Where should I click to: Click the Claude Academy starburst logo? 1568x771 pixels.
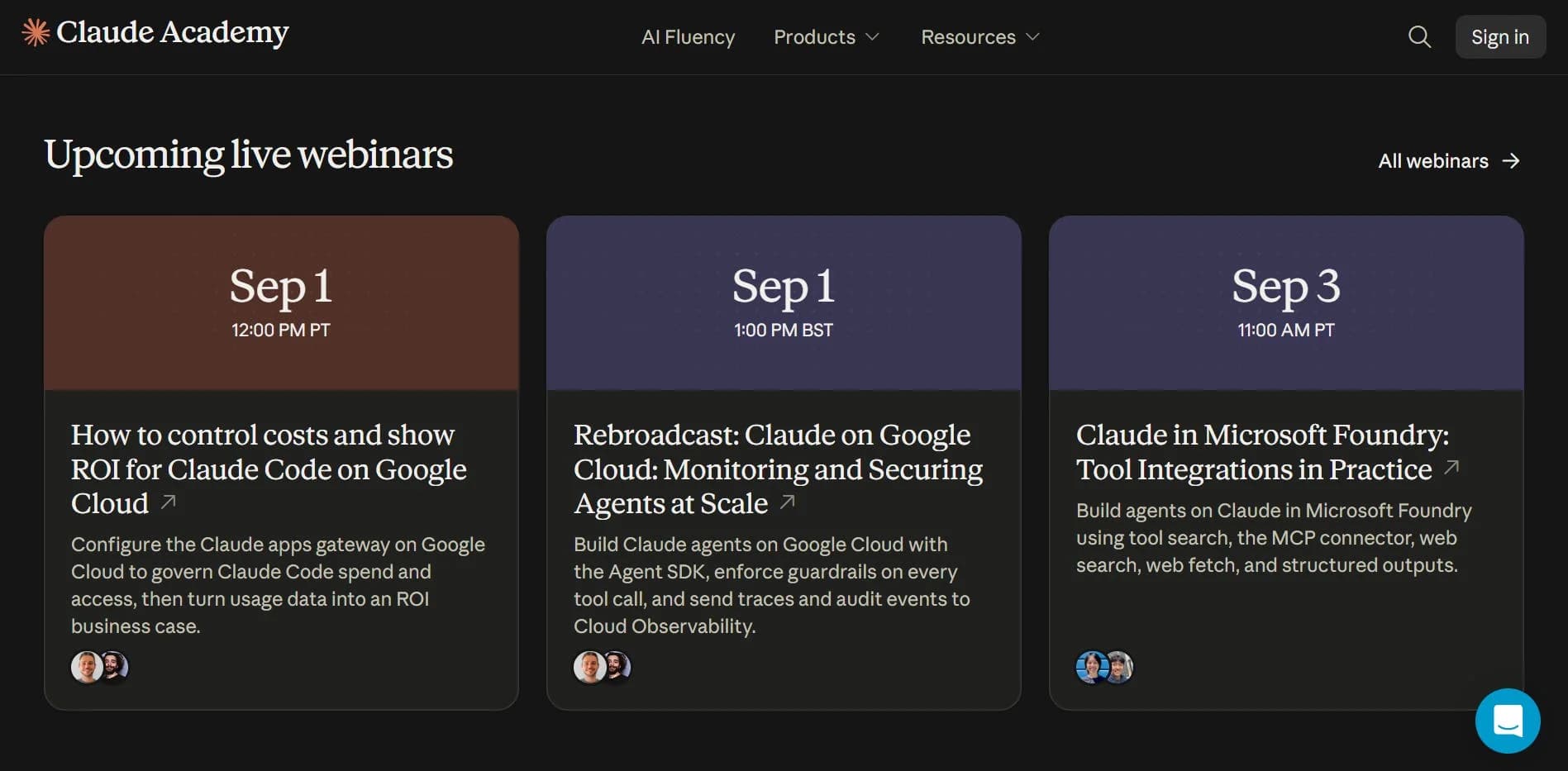[36, 32]
